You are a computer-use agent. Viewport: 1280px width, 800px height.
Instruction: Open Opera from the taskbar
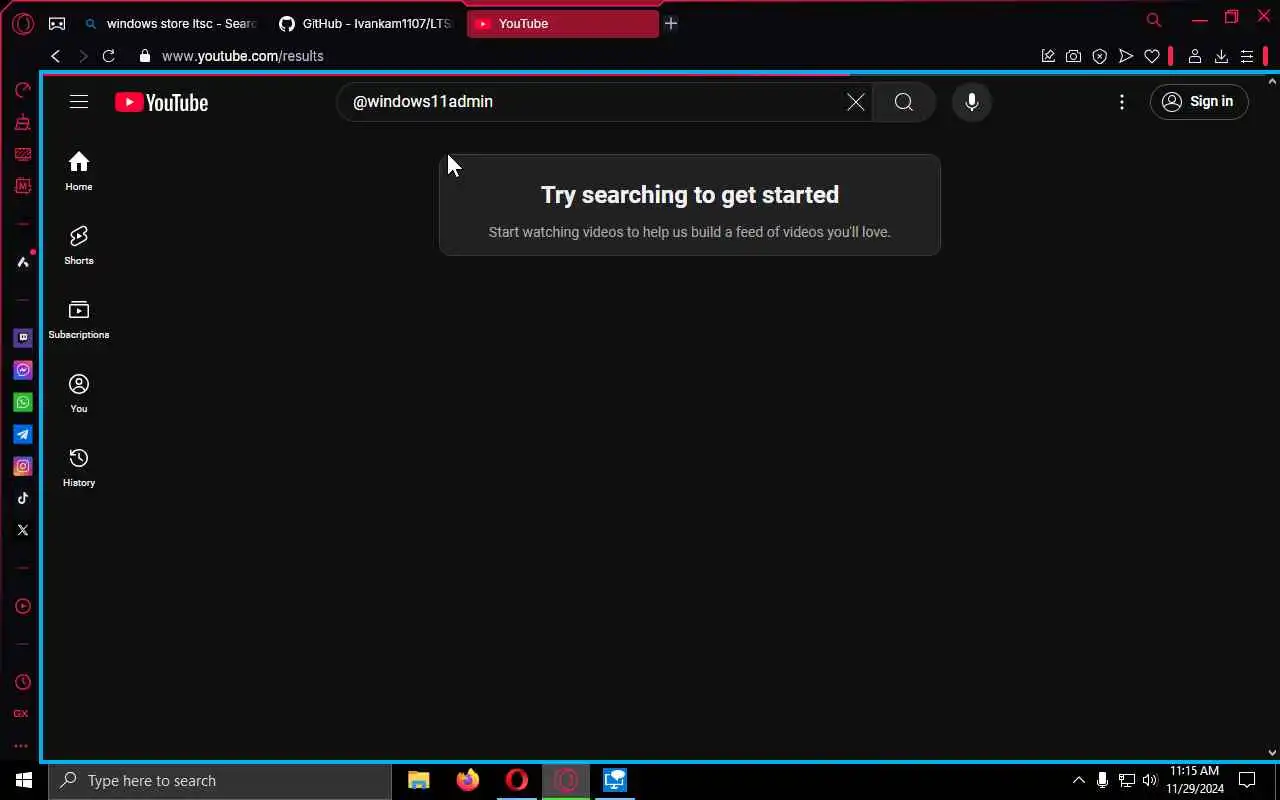click(x=517, y=780)
